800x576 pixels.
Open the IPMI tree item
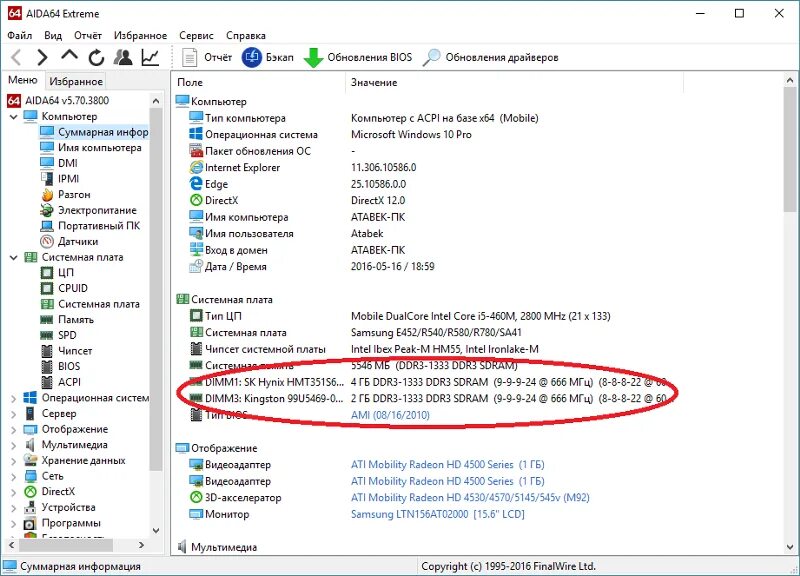click(x=60, y=179)
